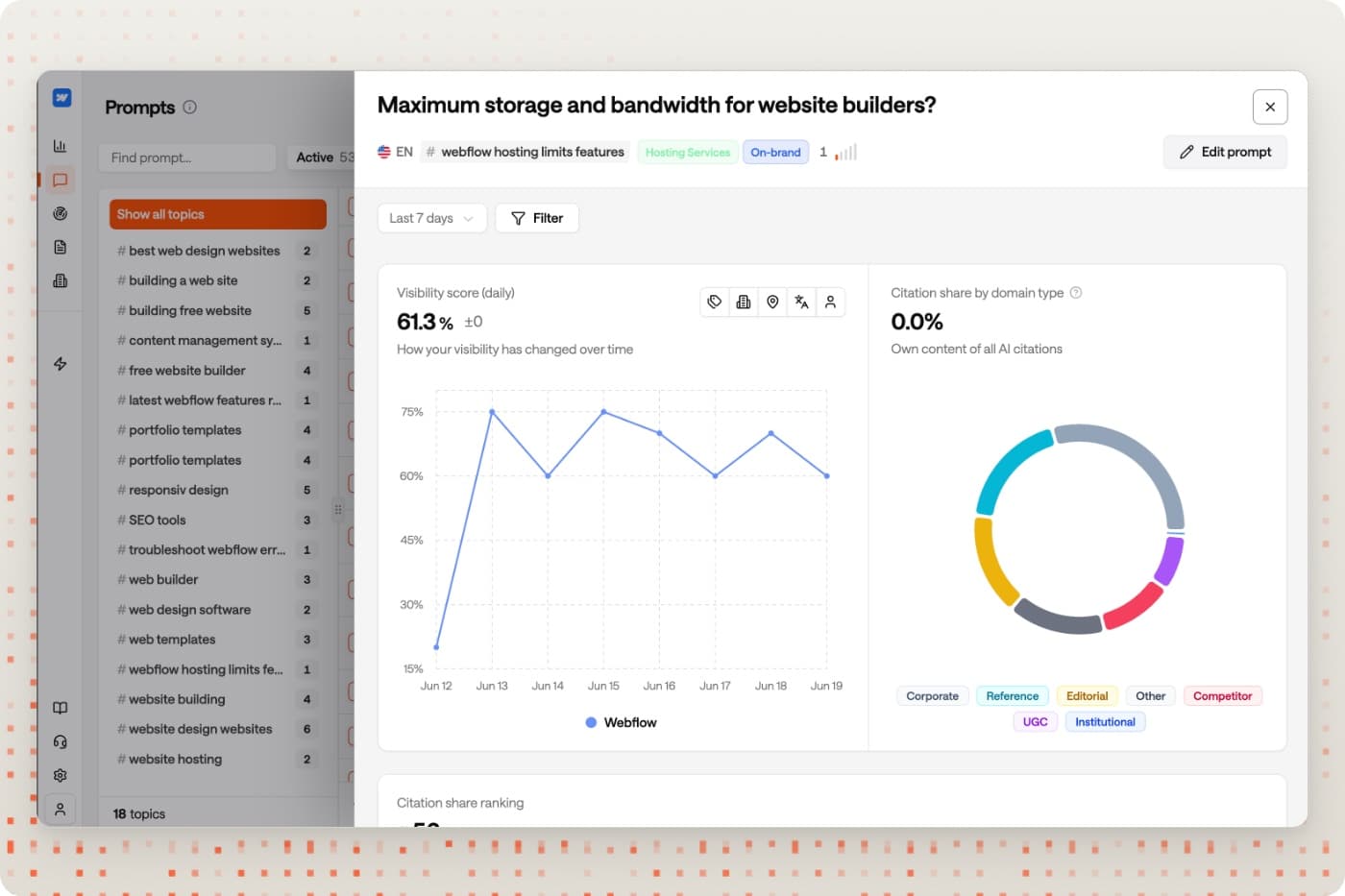Open the book icon in the sidebar
Viewport: 1345px width, 896px height.
60,708
